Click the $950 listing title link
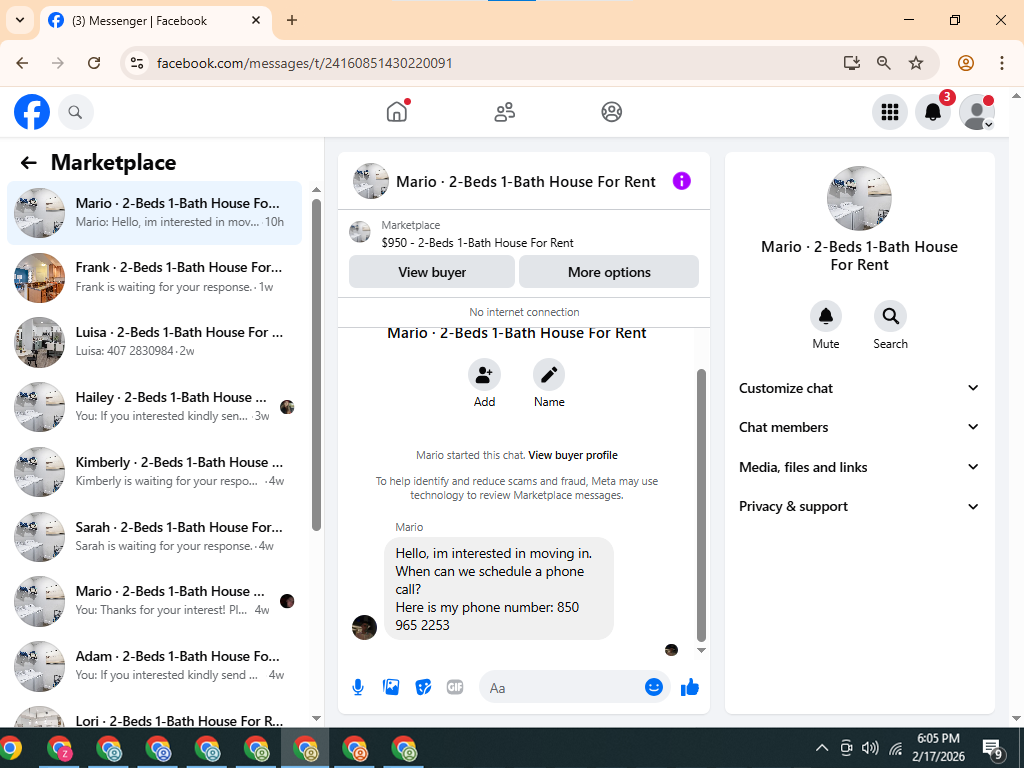 click(477, 243)
